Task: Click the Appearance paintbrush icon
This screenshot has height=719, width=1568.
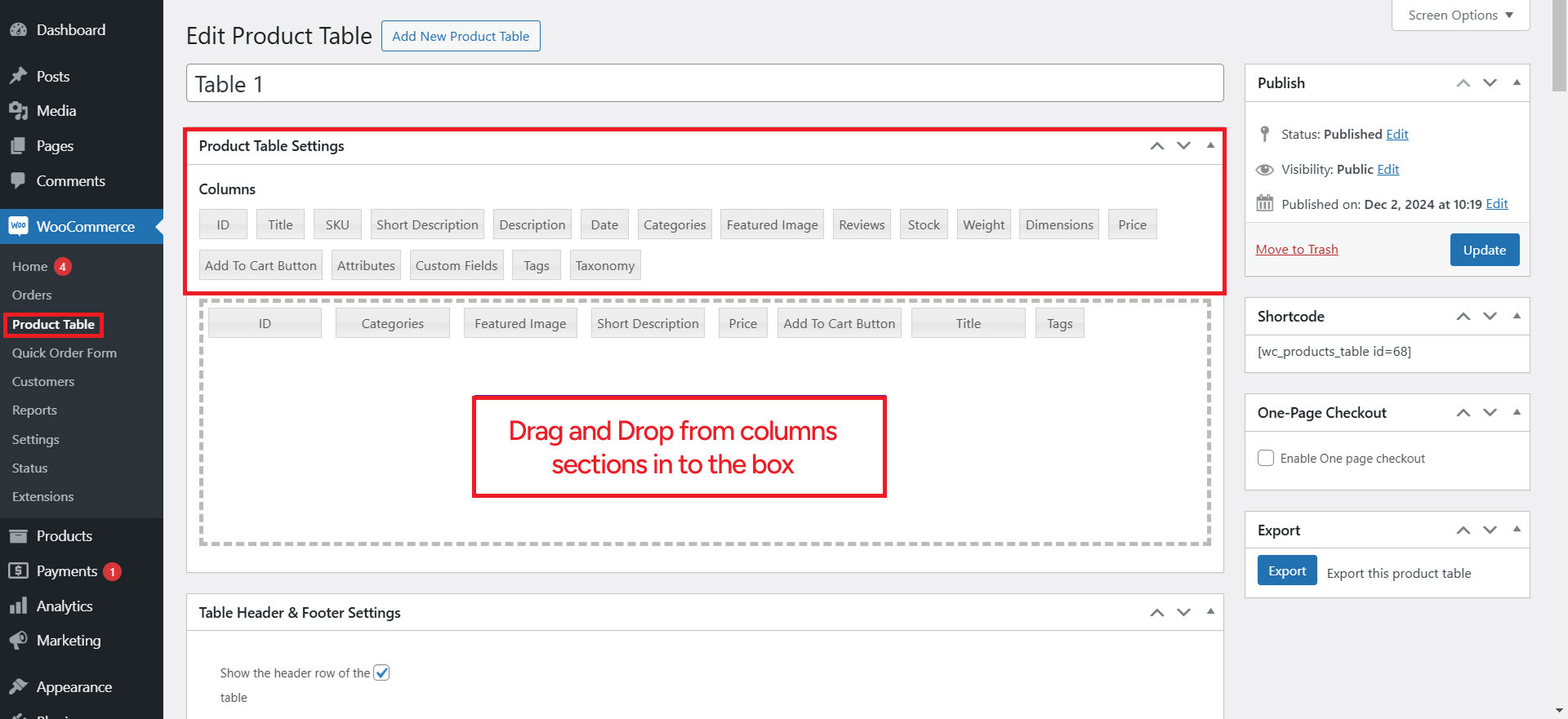Action: (18, 687)
